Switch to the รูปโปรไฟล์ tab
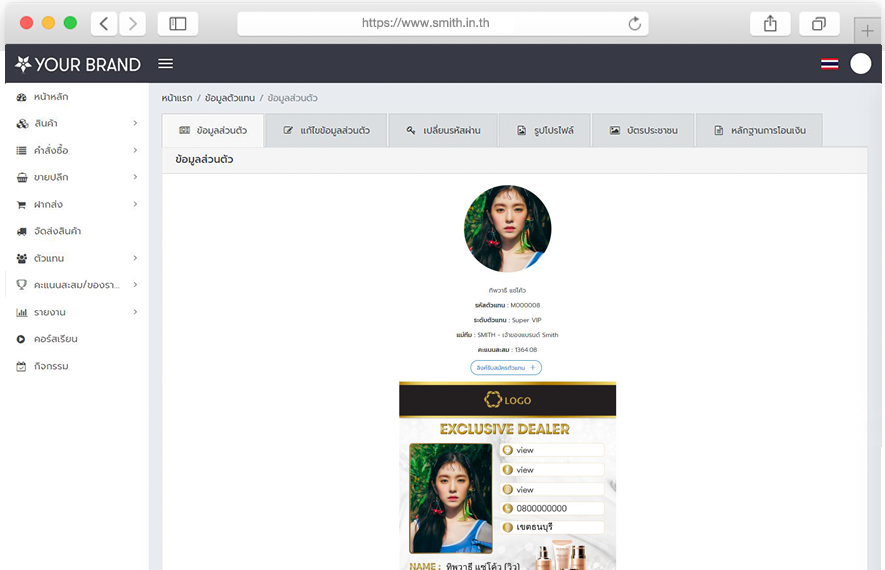The height and width of the screenshot is (570, 885). tap(545, 130)
